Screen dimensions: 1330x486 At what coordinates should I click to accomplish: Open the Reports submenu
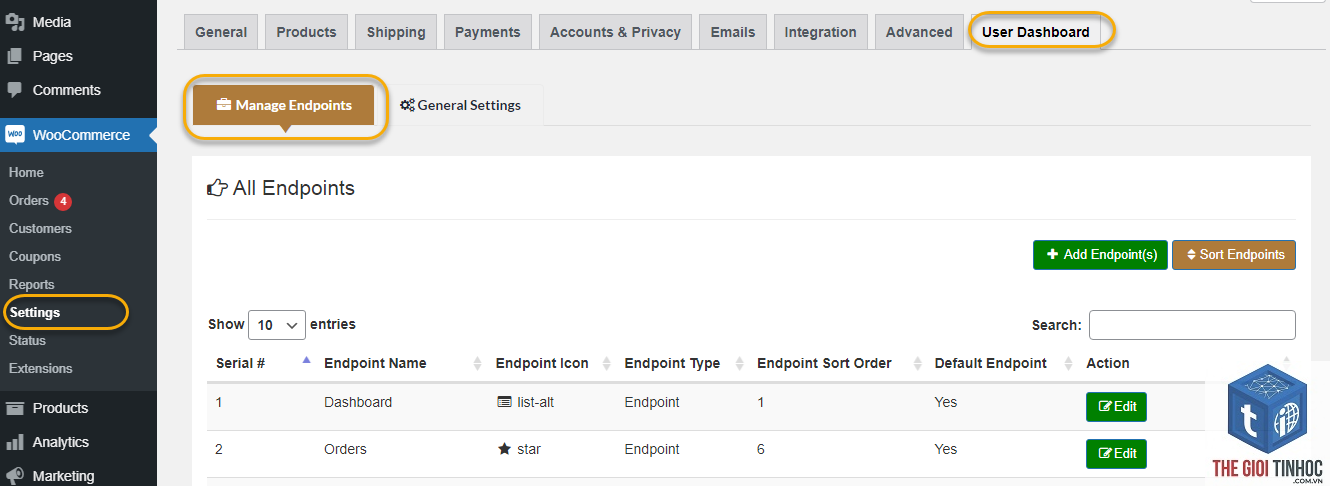(x=32, y=285)
